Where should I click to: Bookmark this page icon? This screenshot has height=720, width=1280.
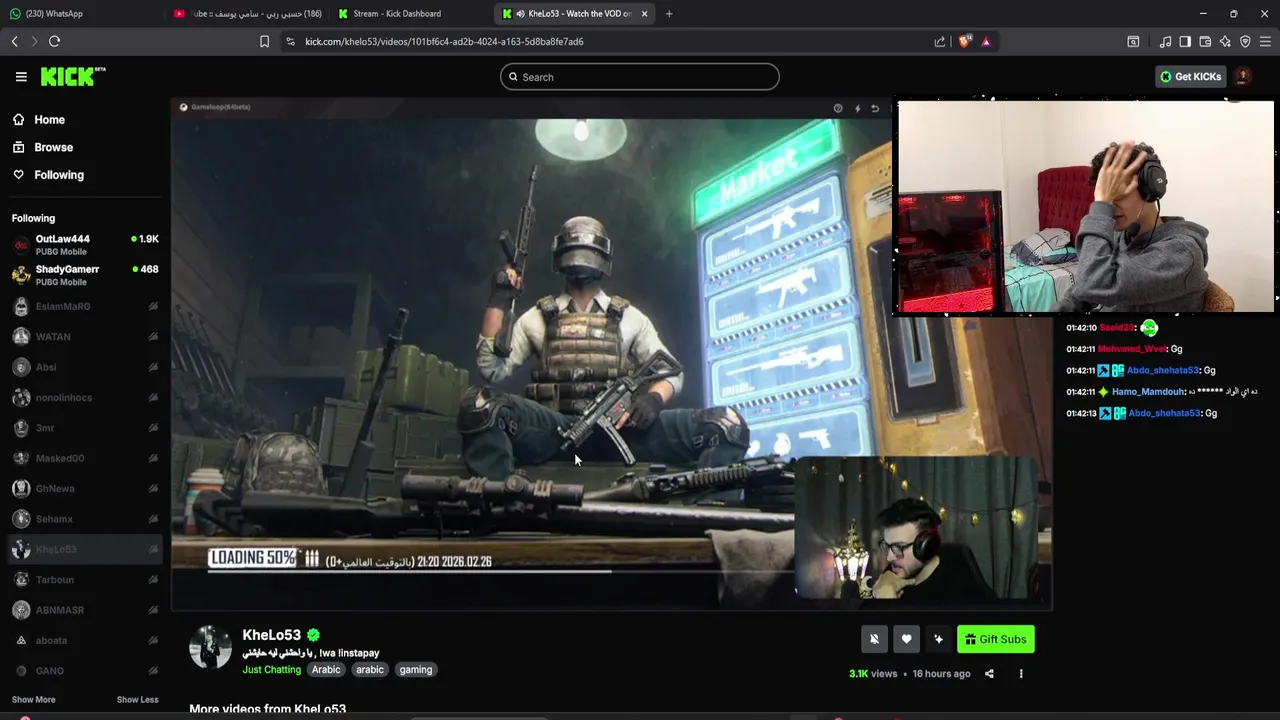264,41
